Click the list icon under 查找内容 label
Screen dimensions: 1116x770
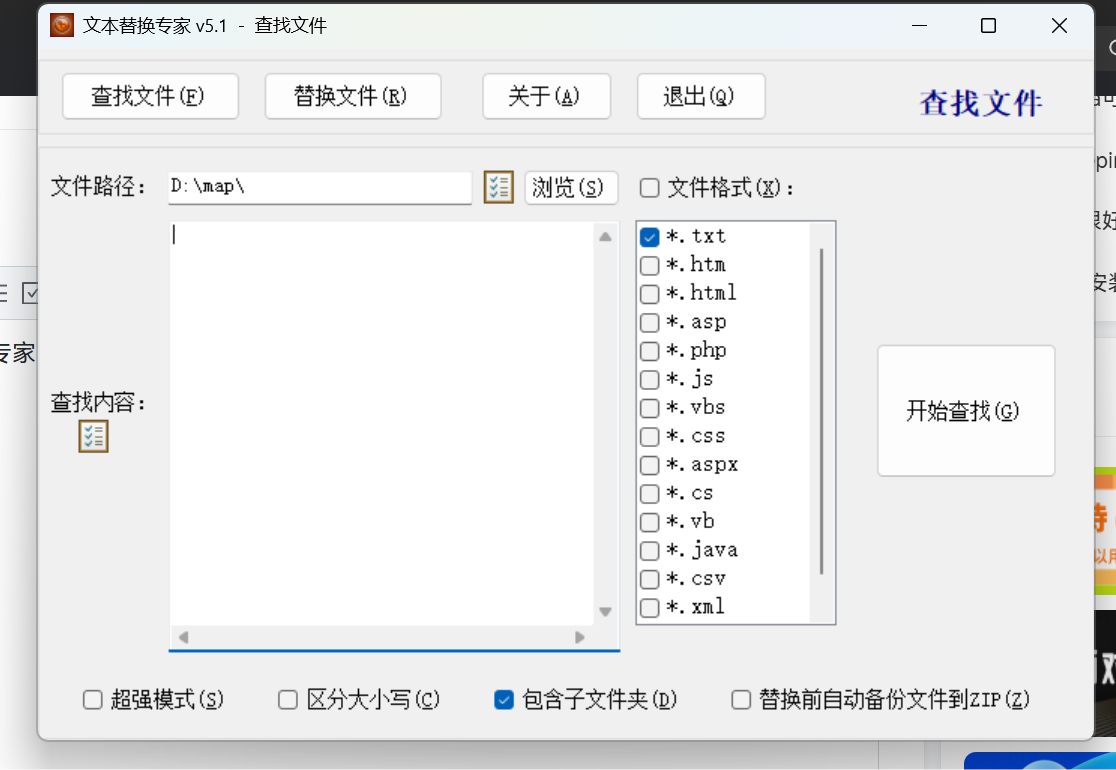tap(93, 436)
